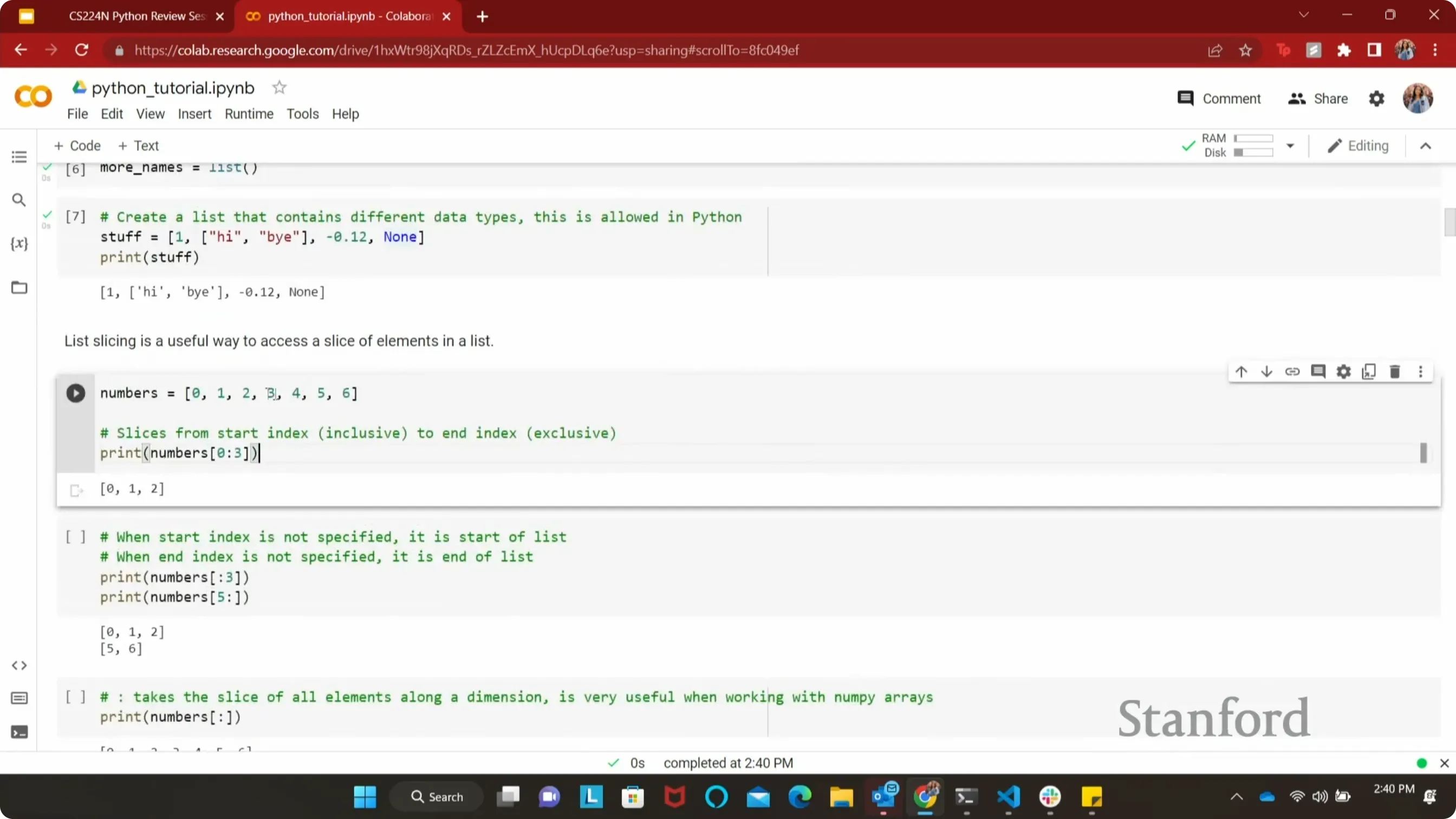The image size is (1456, 819).
Task: Click the browser address bar URL
Action: coord(466,50)
